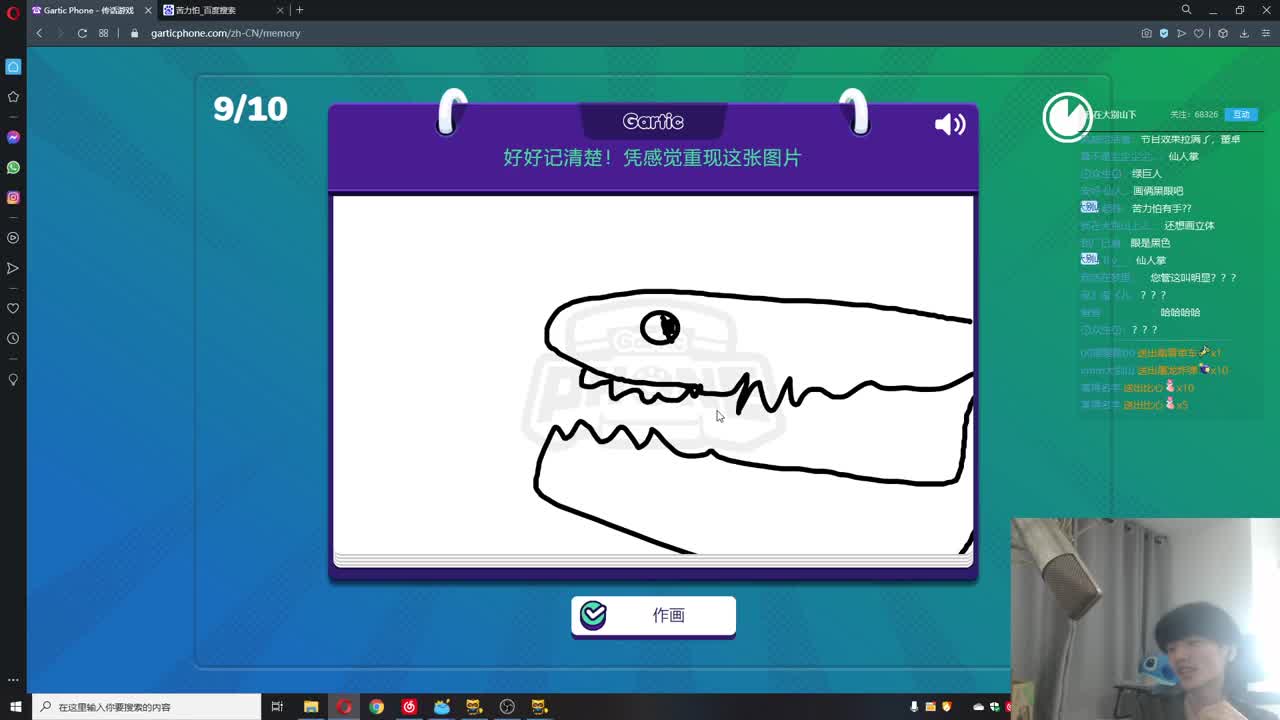Open the Snapshot tool in the address bar

[x=1146, y=33]
